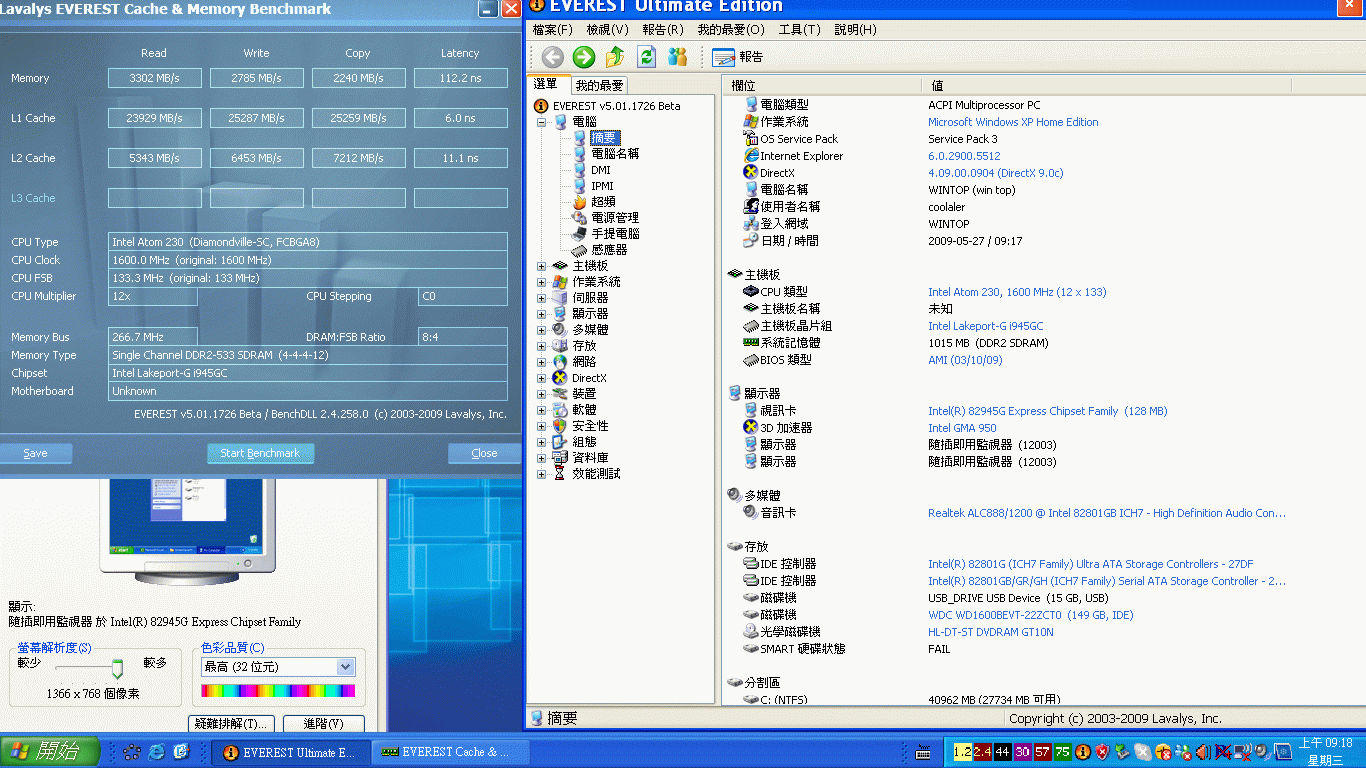The width and height of the screenshot is (1366, 768).
Task: Expand the 主機板 tree node
Action: pyautogui.click(x=542, y=266)
